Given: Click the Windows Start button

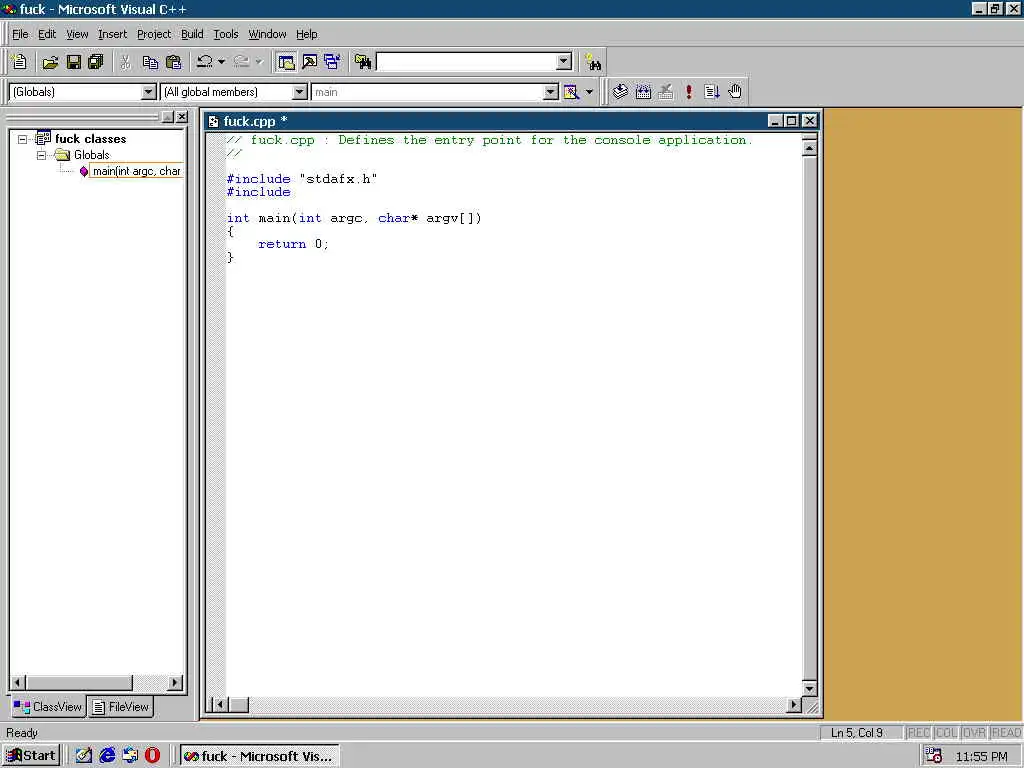Looking at the screenshot, I should point(31,756).
